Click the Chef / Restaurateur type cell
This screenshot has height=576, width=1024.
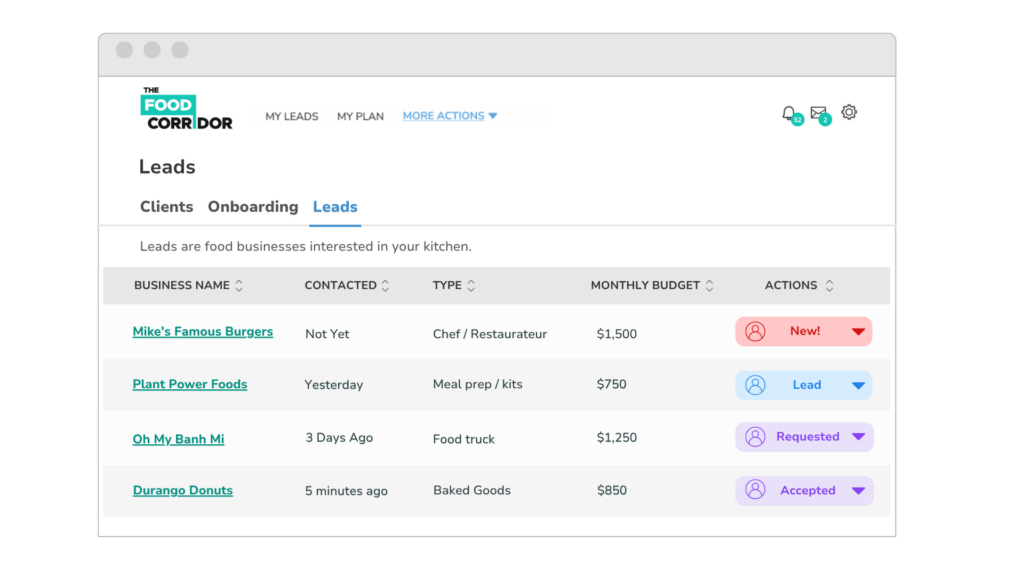[490, 334]
